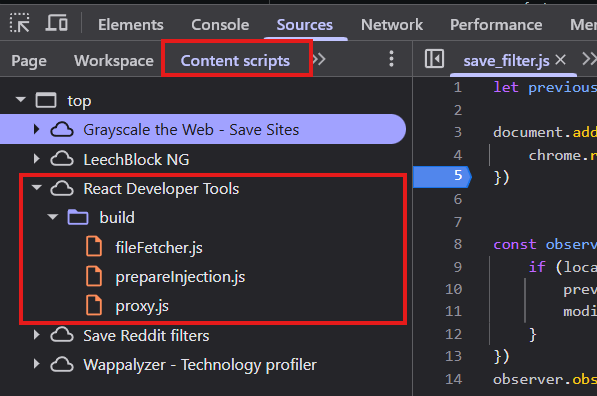
Task: Expand Wappalyzer - Technology profiler node
Action: pos(36,364)
